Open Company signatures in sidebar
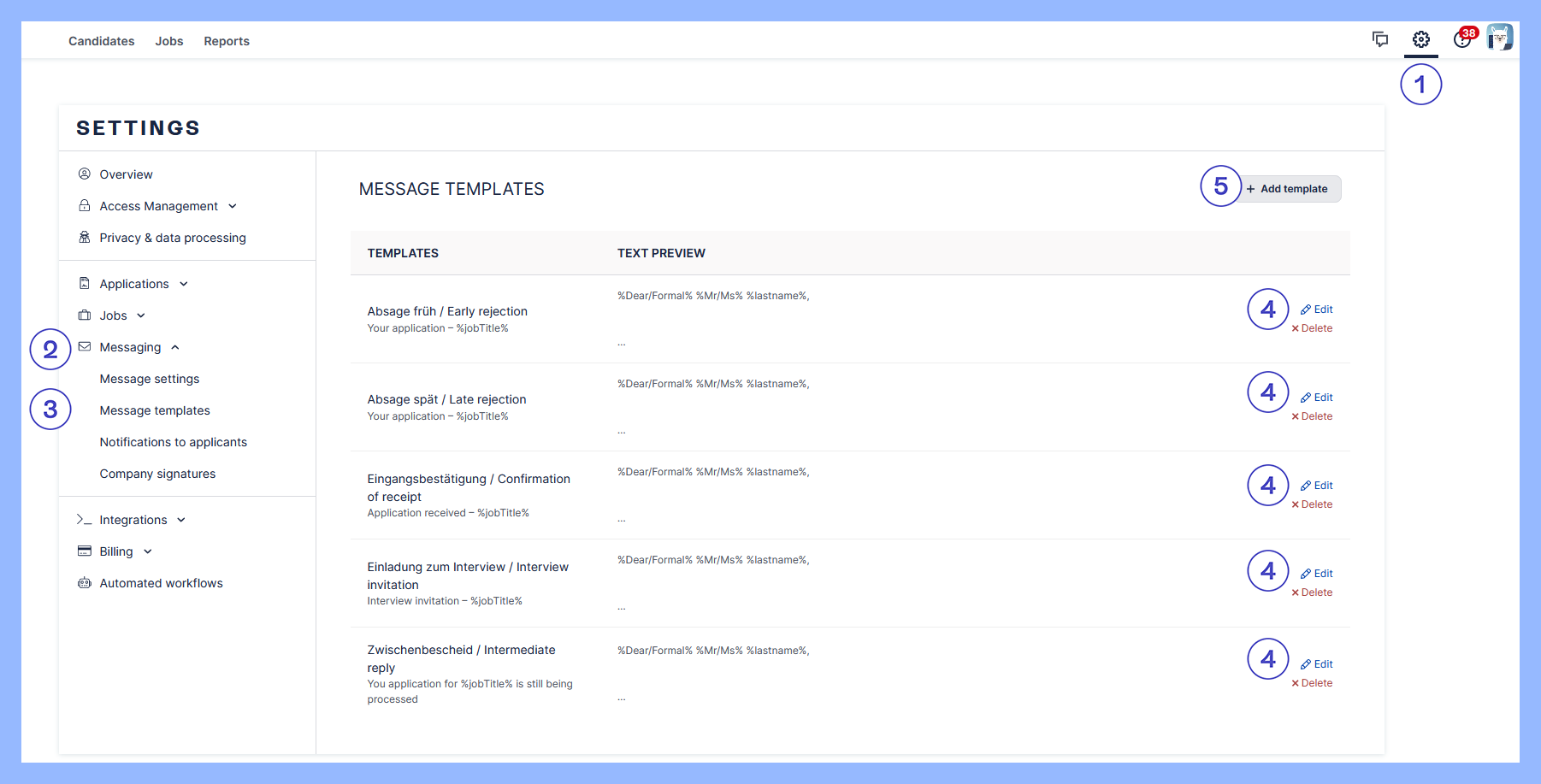Viewport: 1541px width, 784px height. [x=157, y=474]
